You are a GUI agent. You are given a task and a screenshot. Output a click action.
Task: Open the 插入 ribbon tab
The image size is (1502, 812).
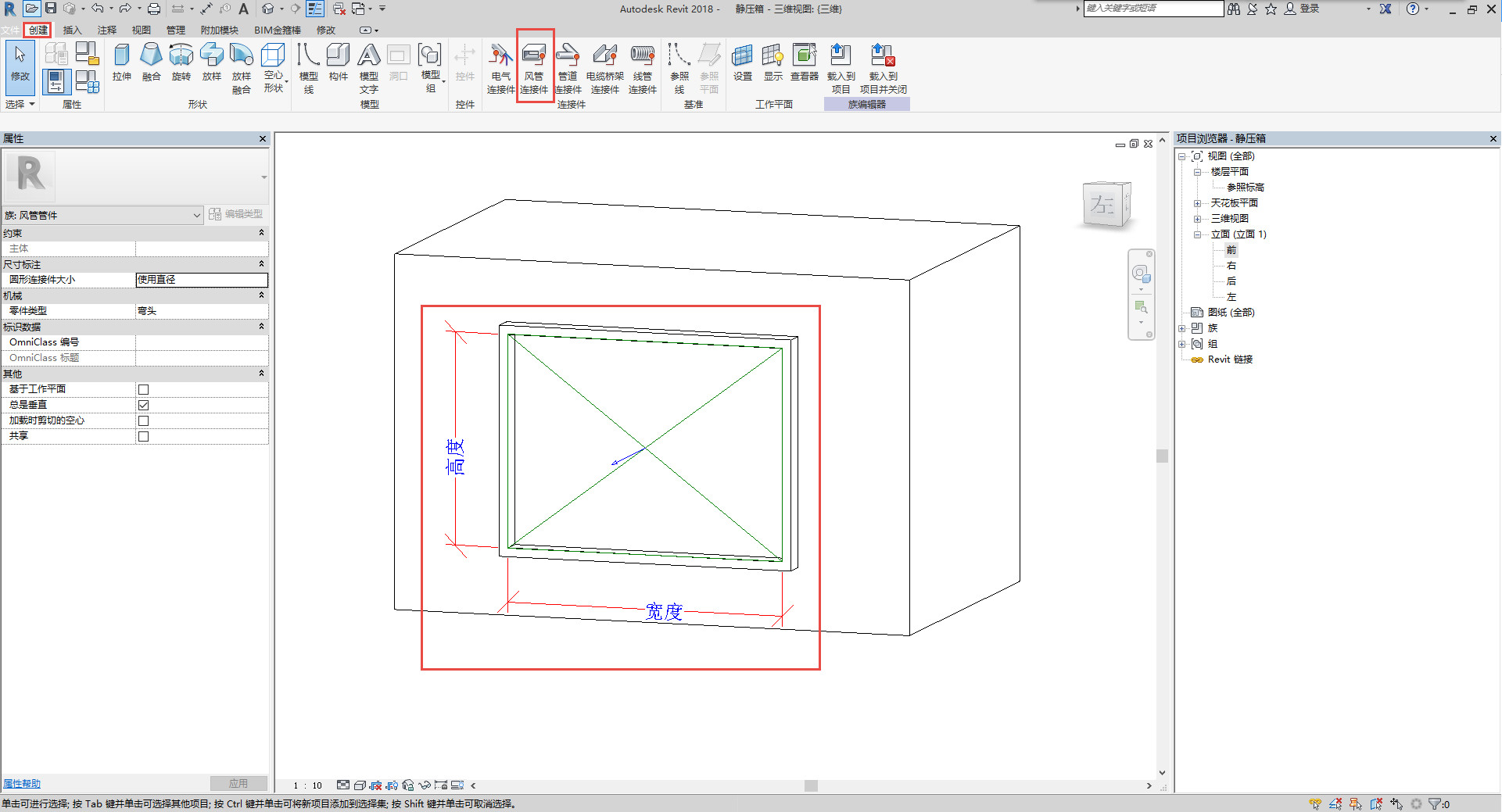pyautogui.click(x=72, y=30)
